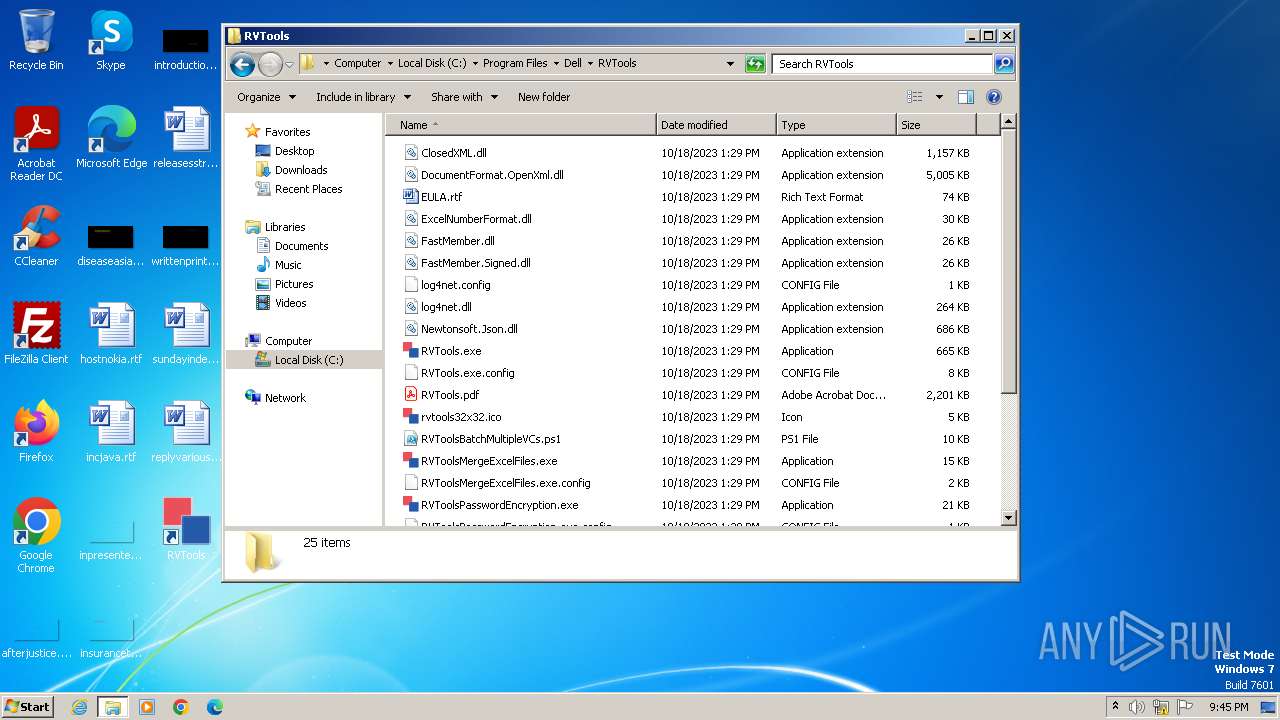This screenshot has width=1280, height=720.
Task: Click the New folder button
Action: (x=544, y=97)
